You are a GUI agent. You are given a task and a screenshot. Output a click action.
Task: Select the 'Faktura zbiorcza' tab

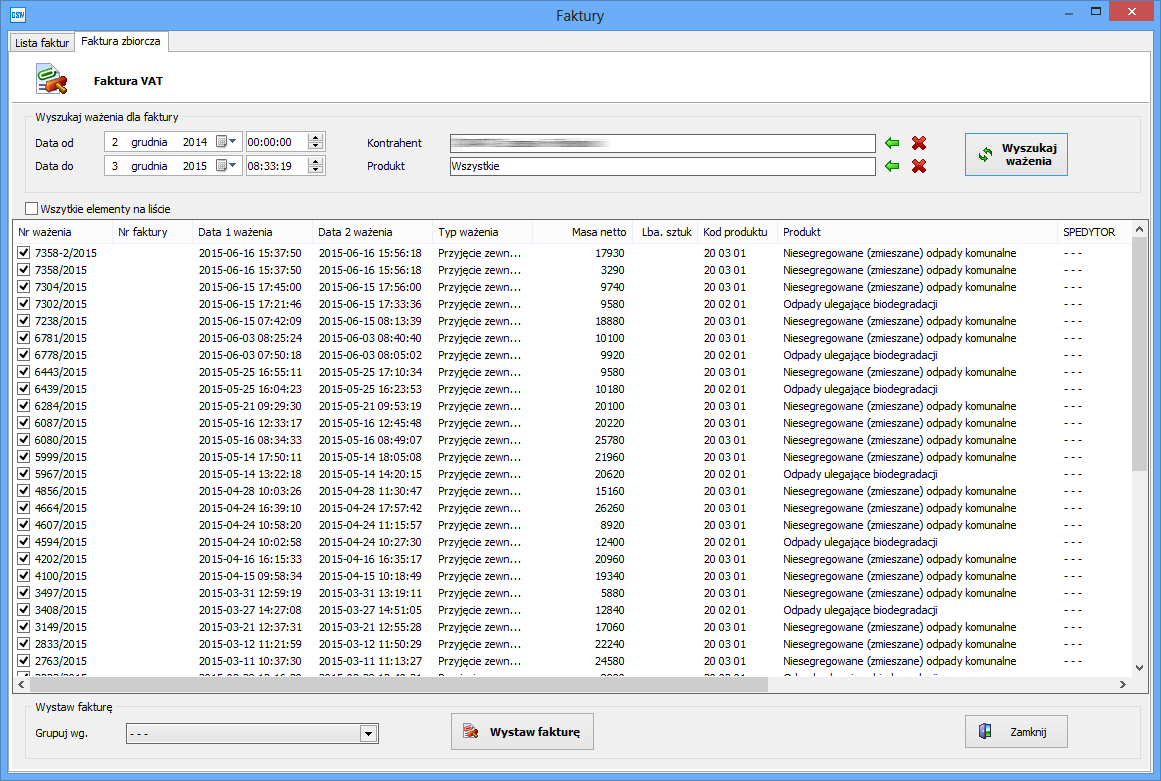[x=121, y=42]
